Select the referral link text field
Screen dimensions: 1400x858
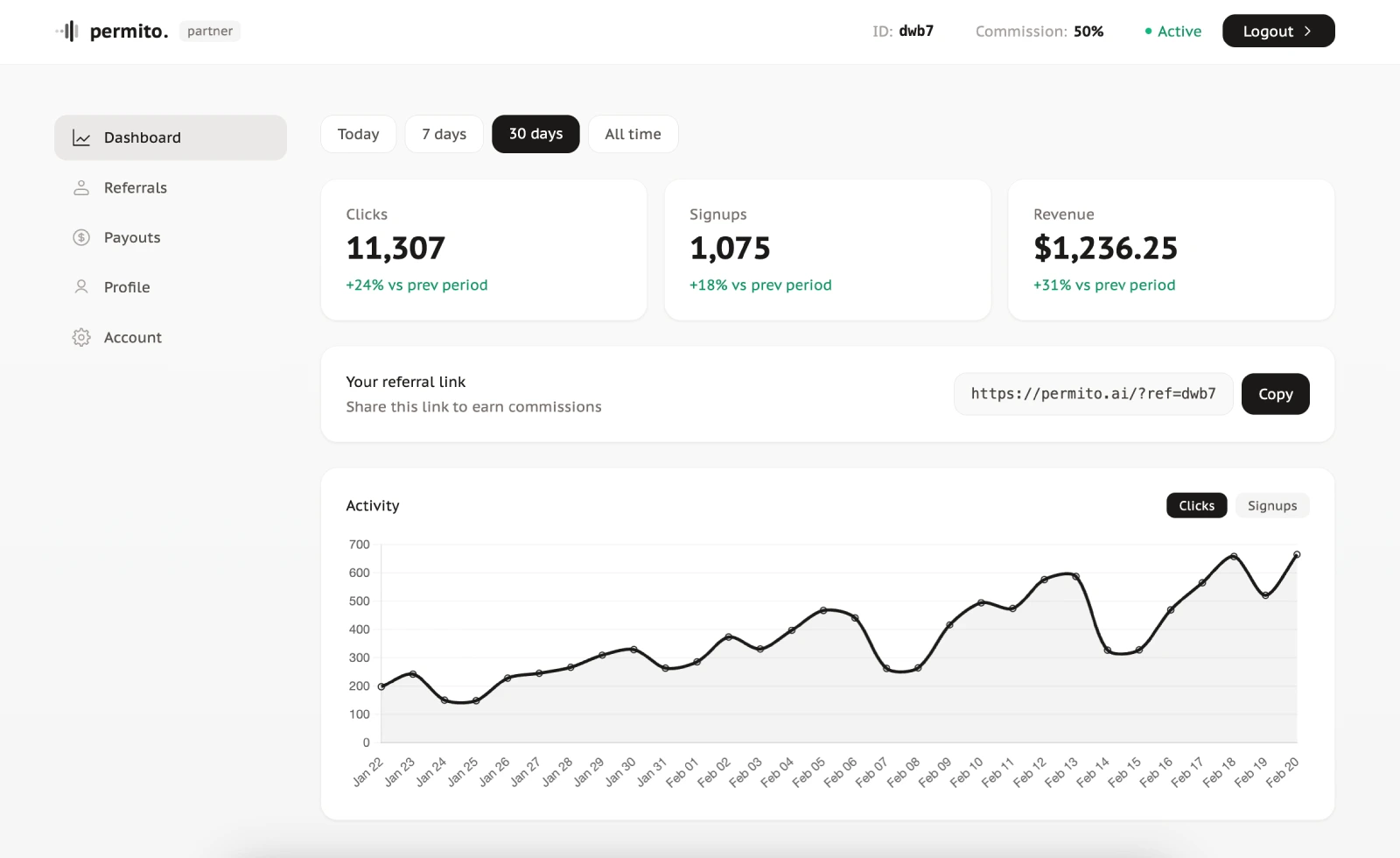tap(1093, 393)
